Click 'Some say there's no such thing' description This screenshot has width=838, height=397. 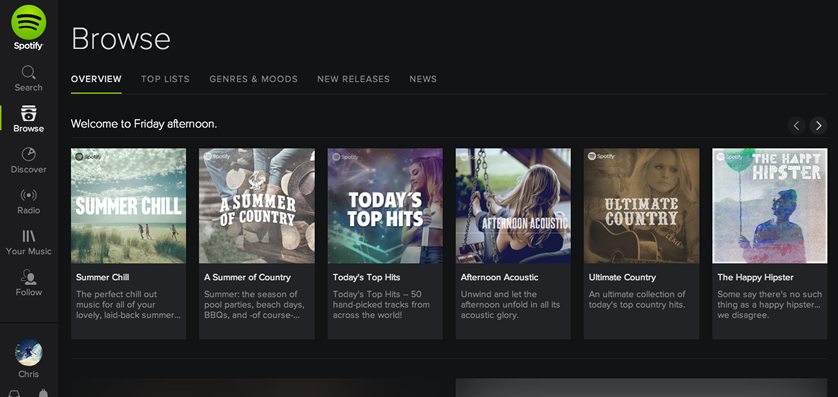click(770, 305)
